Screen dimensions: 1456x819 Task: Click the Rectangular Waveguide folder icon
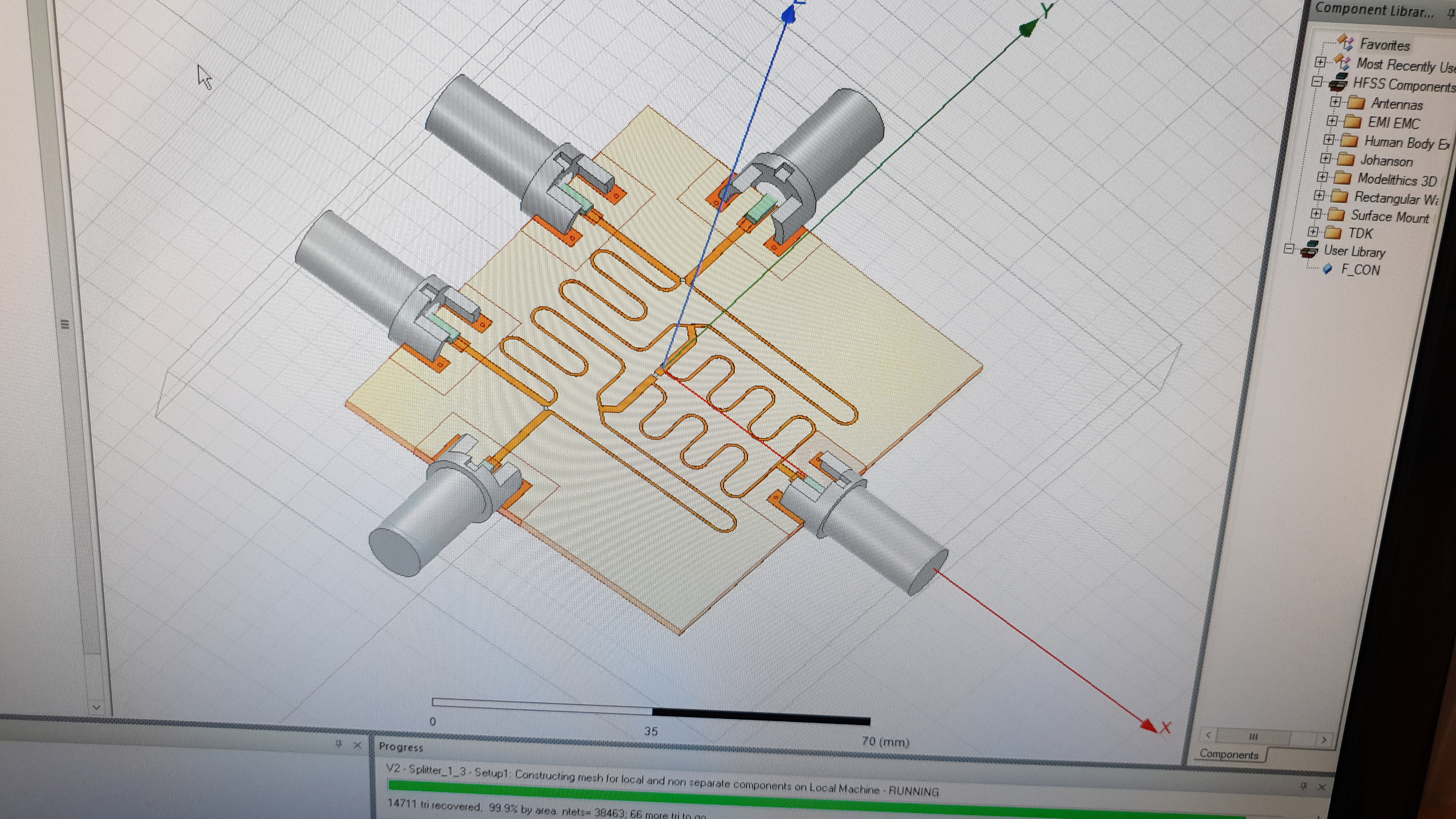tap(1340, 196)
